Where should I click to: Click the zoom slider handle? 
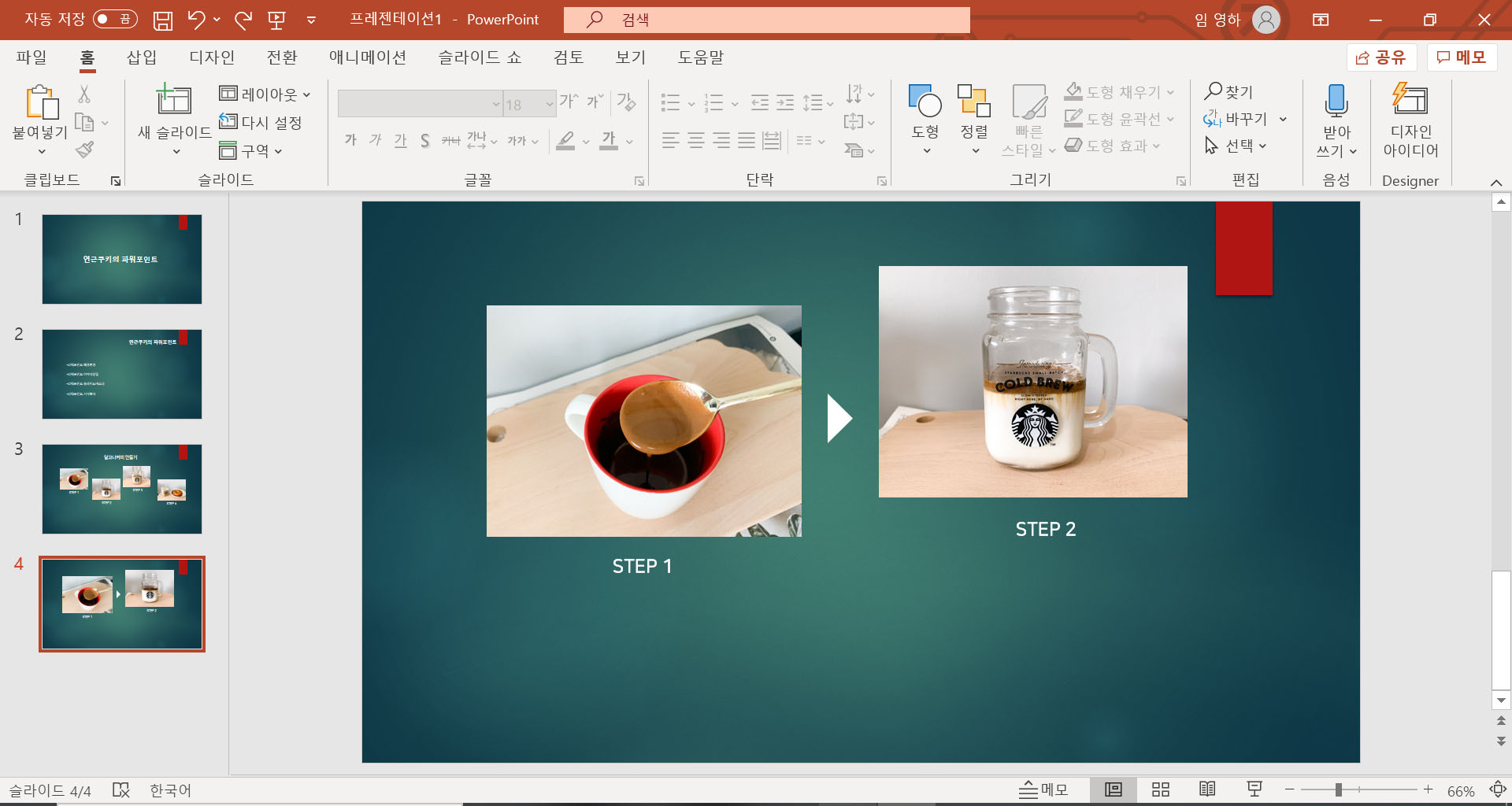pyautogui.click(x=1338, y=789)
